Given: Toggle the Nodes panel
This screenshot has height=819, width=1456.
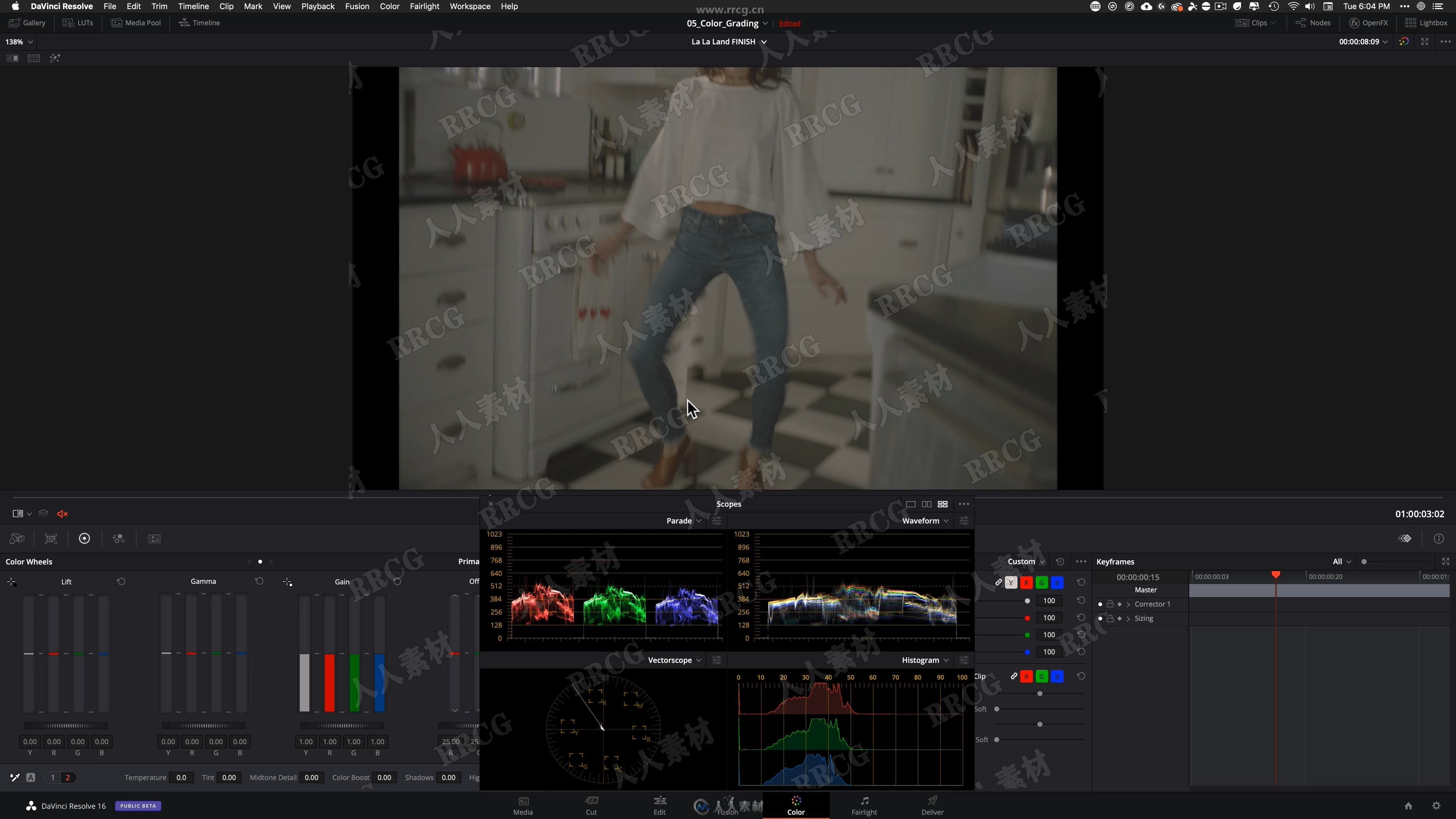Looking at the screenshot, I should pos(1313,23).
